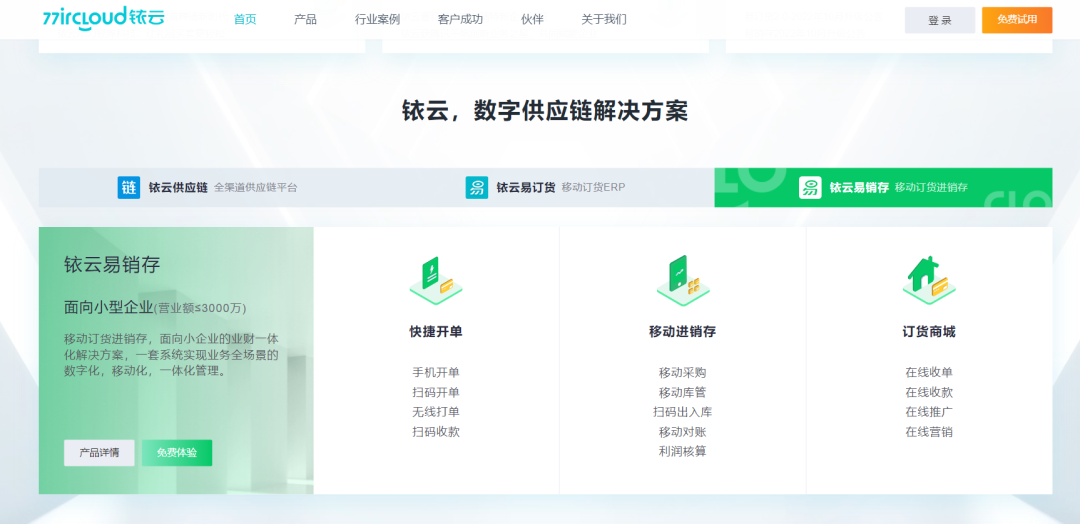Click the 快捷开单 illustration icon
The height and width of the screenshot is (524, 1080).
tap(436, 280)
